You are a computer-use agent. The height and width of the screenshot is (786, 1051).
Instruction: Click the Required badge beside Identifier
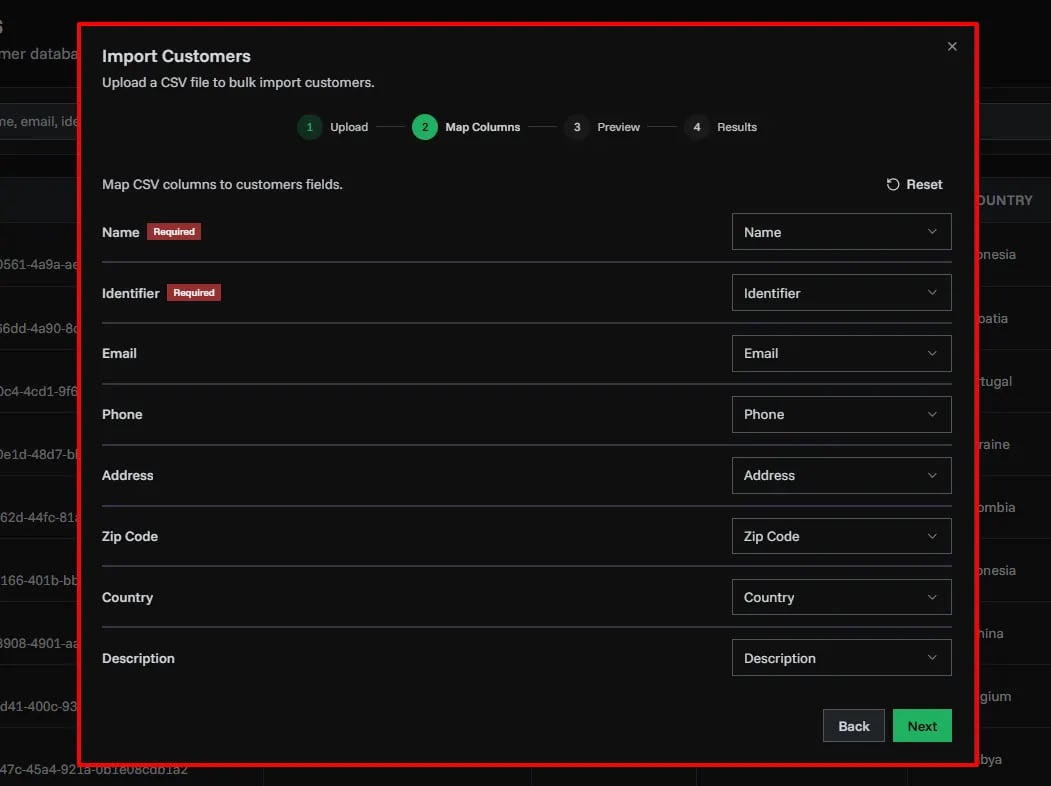[x=194, y=293]
